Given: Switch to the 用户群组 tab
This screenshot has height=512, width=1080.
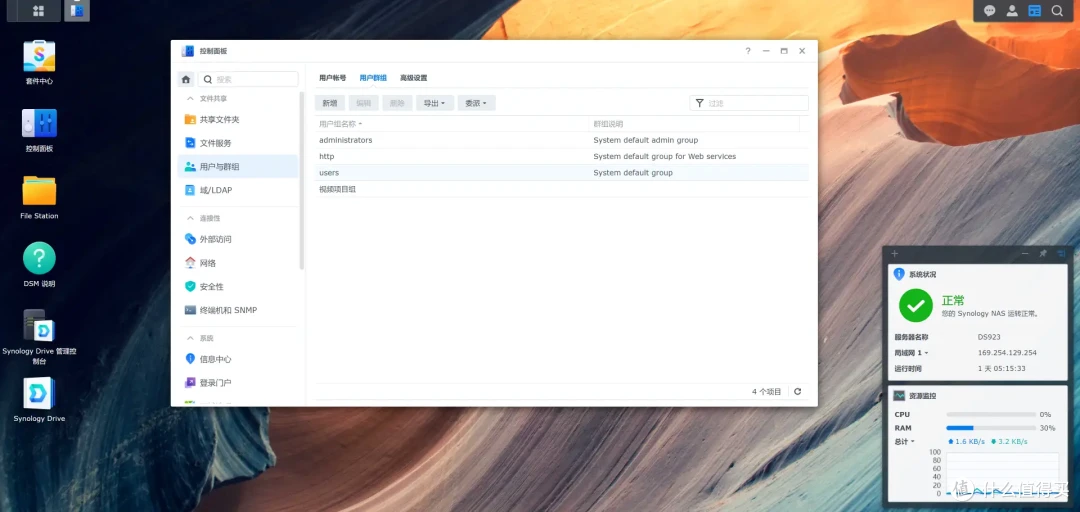Looking at the screenshot, I should pyautogui.click(x=373, y=78).
